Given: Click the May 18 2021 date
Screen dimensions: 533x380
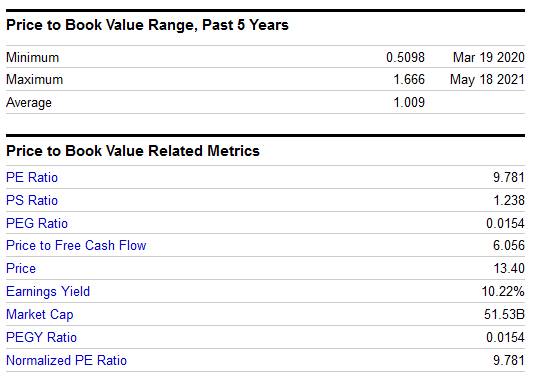Looking at the screenshot, I should pos(487,80).
